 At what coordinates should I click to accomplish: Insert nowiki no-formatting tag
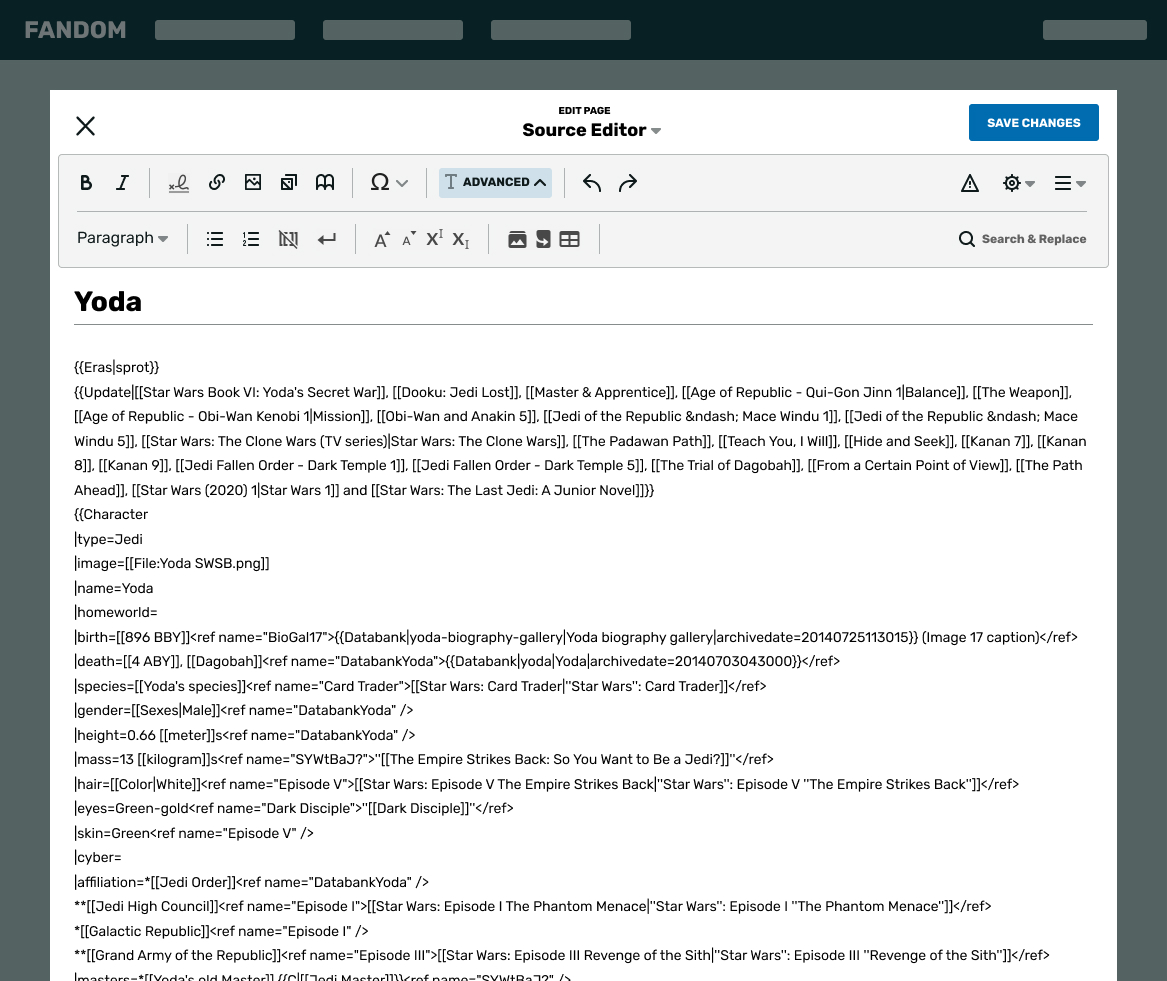(288, 239)
